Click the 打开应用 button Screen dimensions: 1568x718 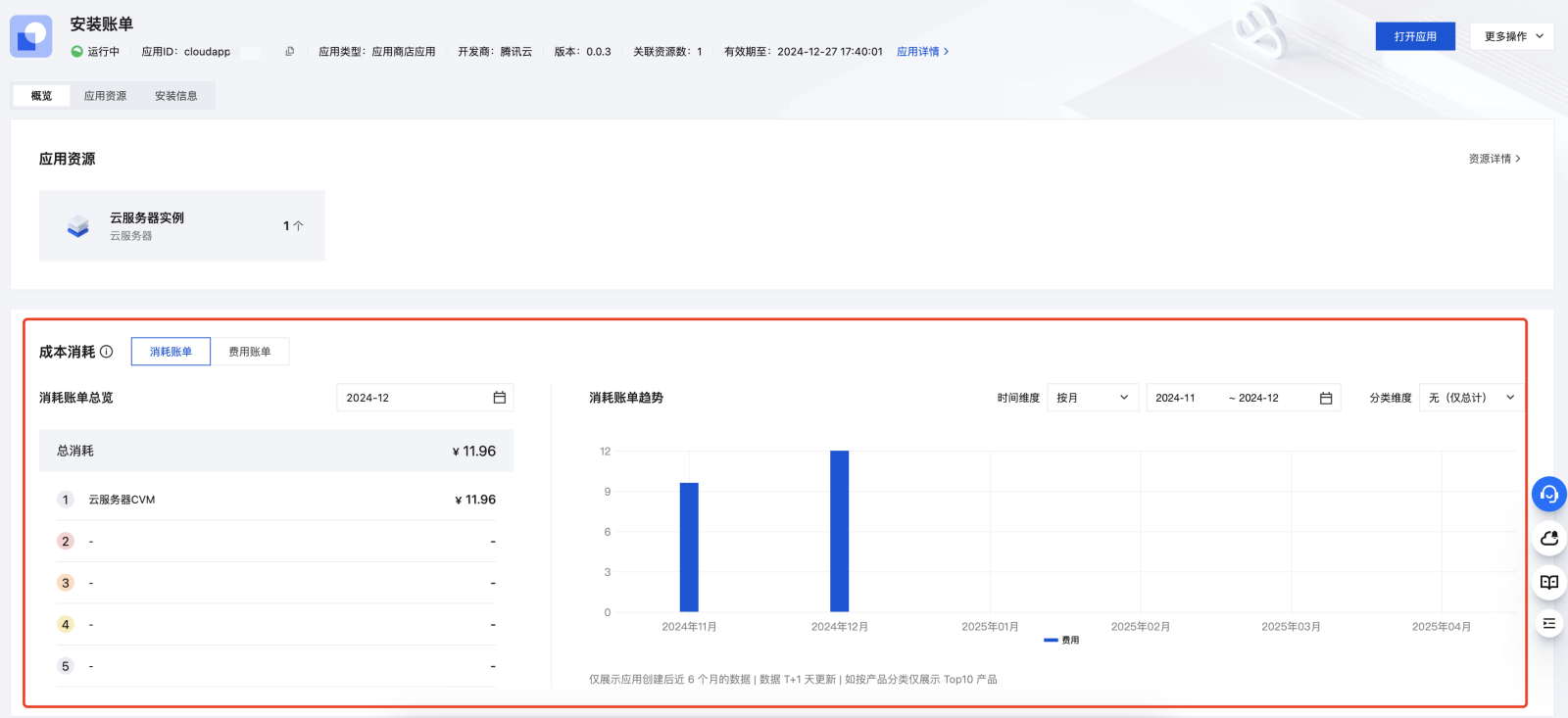point(1415,36)
